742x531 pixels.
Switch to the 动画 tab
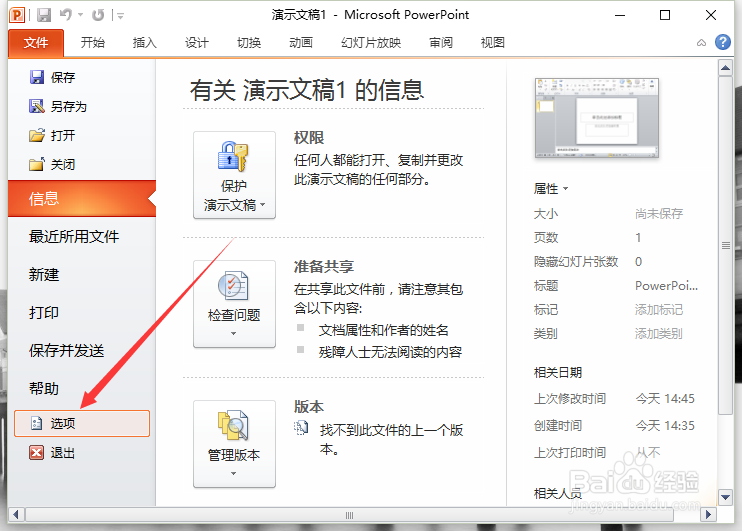tap(301, 43)
